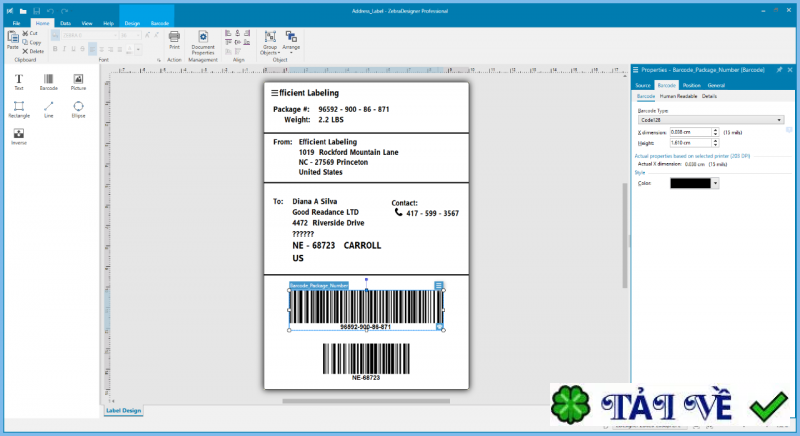Select the Inverse object tool
Screen dimensions: 800x436
tap(18, 135)
